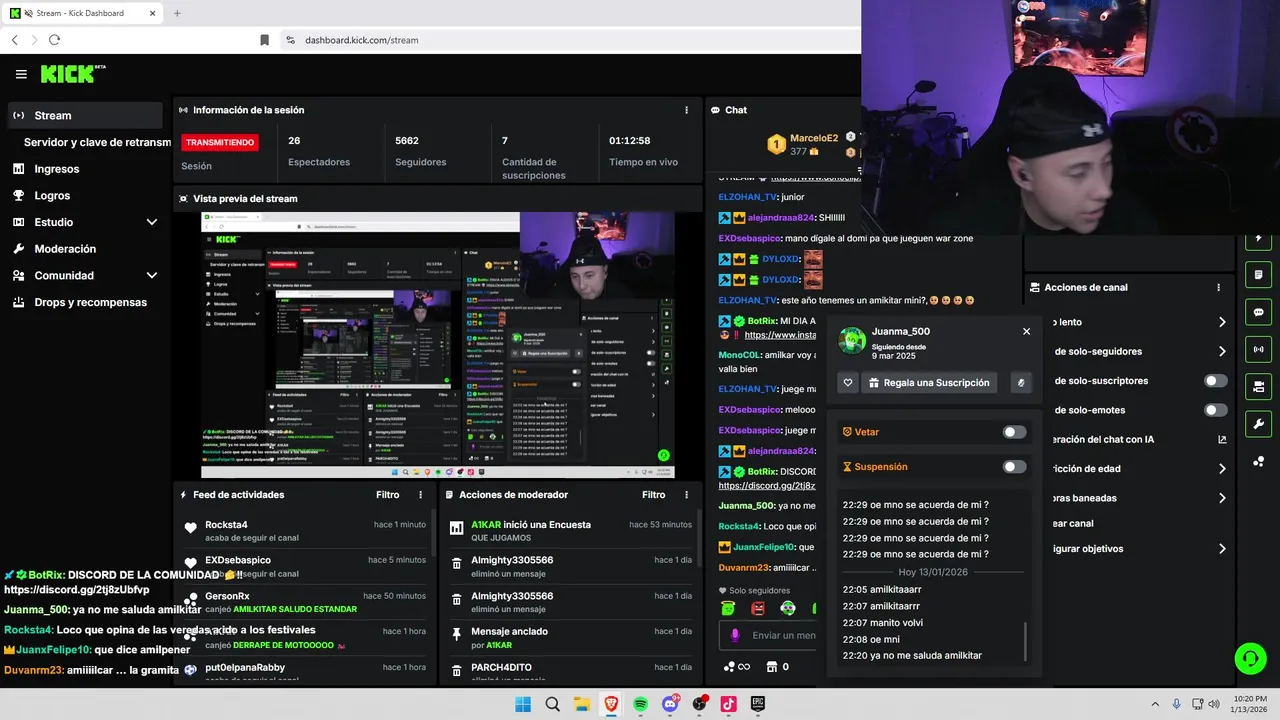This screenshot has height=720, width=1280.
Task: Select GersonRx activity feed entry
Action: (x=305, y=602)
